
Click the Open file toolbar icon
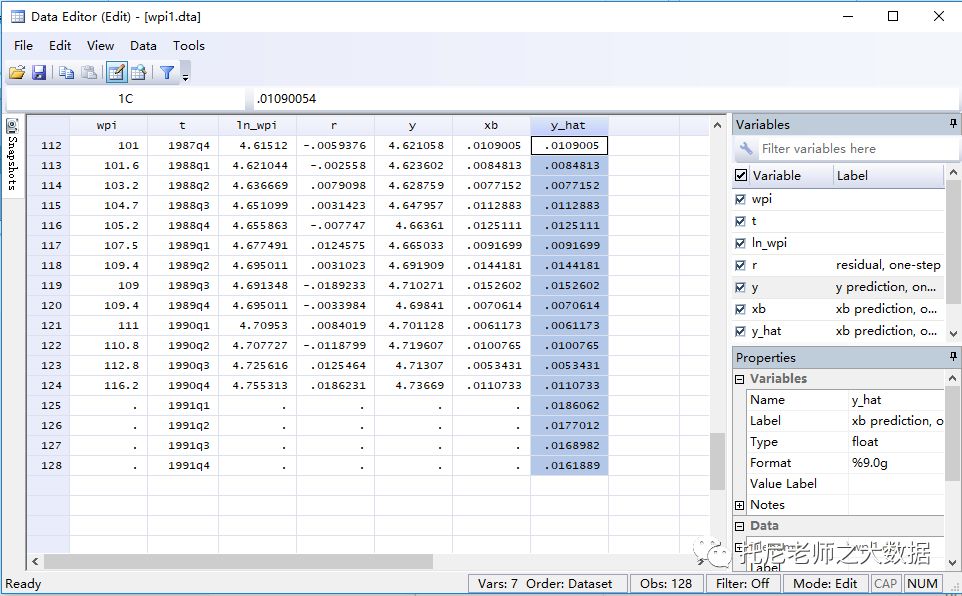(x=17, y=73)
